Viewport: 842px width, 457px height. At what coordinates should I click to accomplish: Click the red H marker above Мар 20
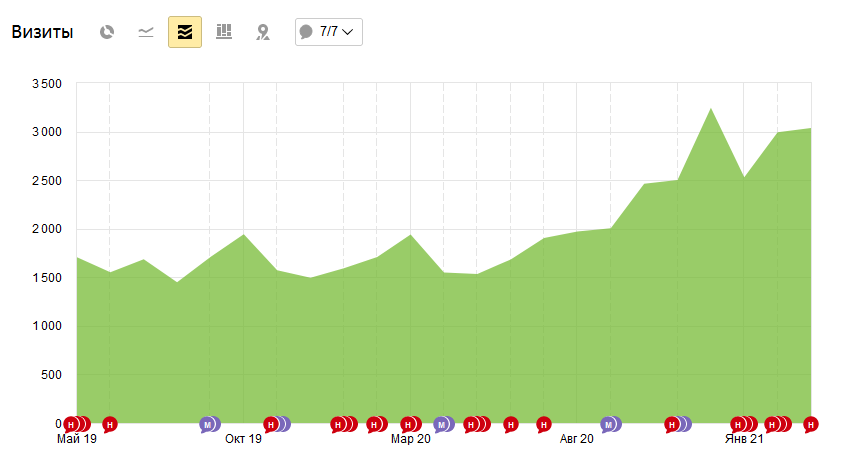[407, 424]
